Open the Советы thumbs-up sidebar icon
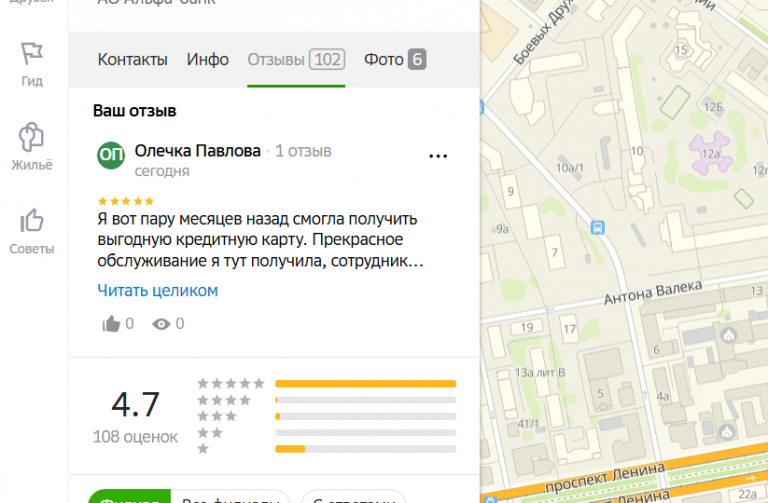 [x=31, y=220]
